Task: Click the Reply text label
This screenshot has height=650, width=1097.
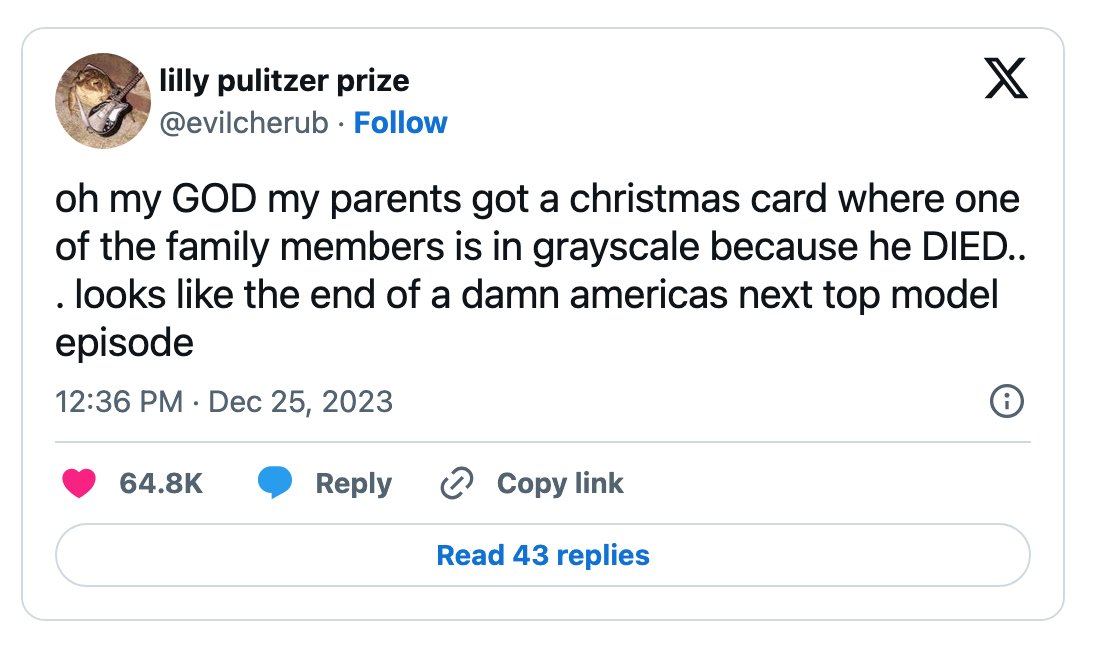Action: coord(353,483)
